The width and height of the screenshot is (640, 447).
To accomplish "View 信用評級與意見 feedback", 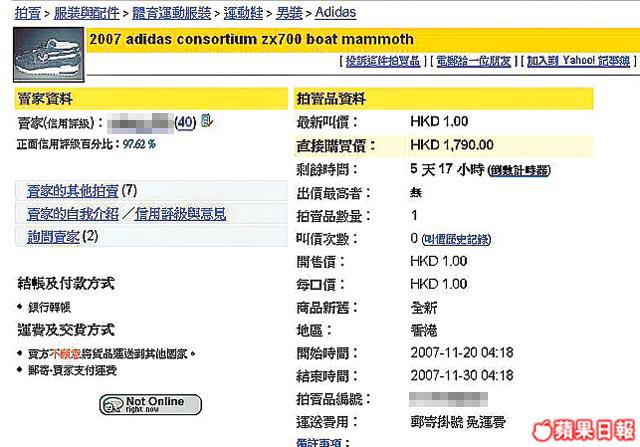I will [x=180, y=213].
